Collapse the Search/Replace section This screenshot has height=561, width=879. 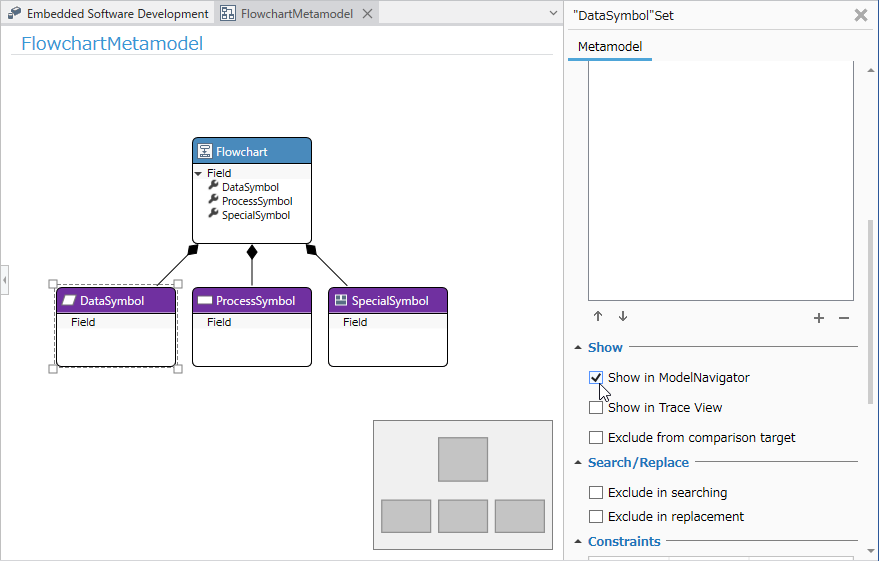(578, 462)
